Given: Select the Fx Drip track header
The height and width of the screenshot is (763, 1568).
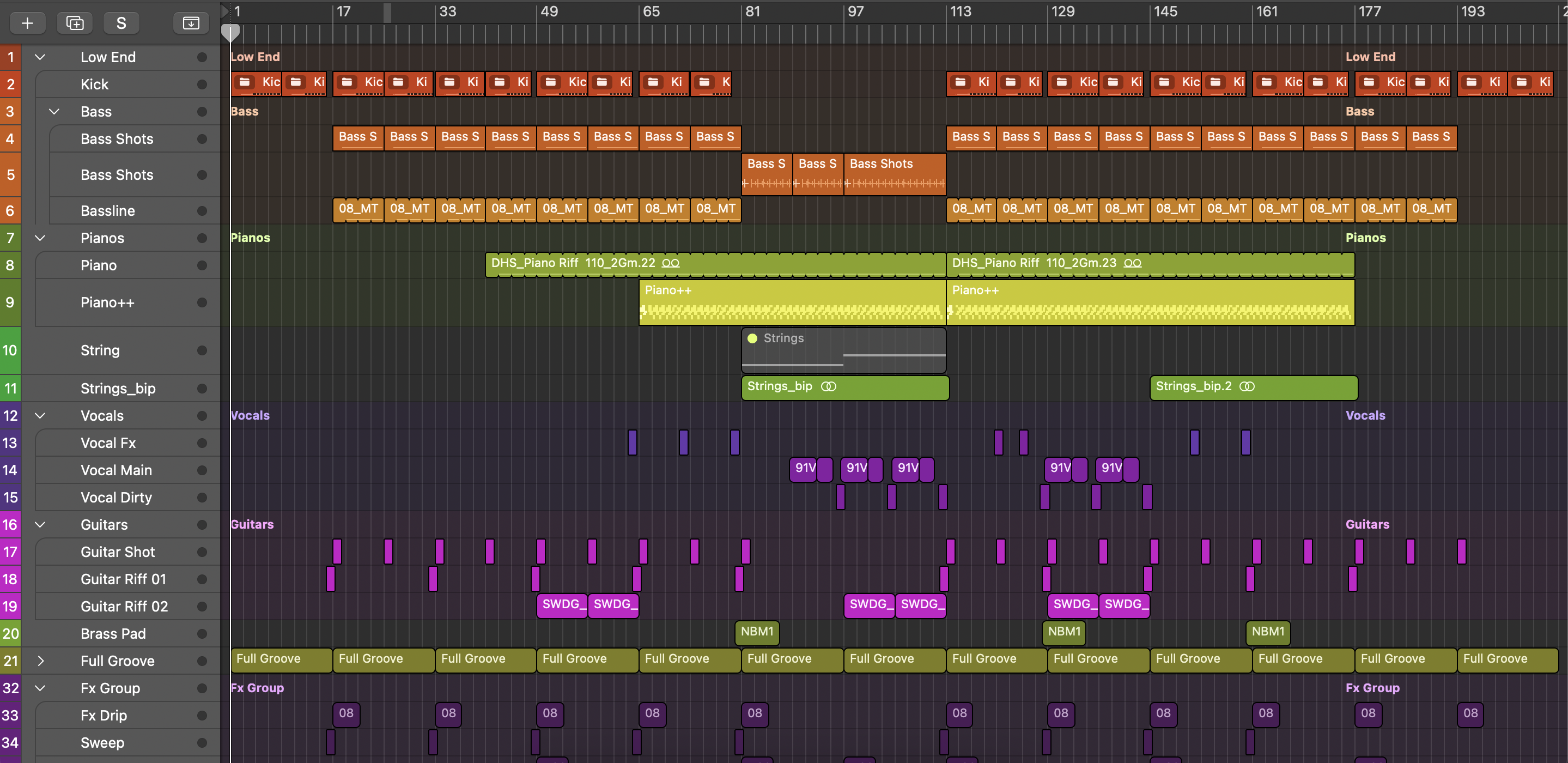Looking at the screenshot, I should click(128, 716).
